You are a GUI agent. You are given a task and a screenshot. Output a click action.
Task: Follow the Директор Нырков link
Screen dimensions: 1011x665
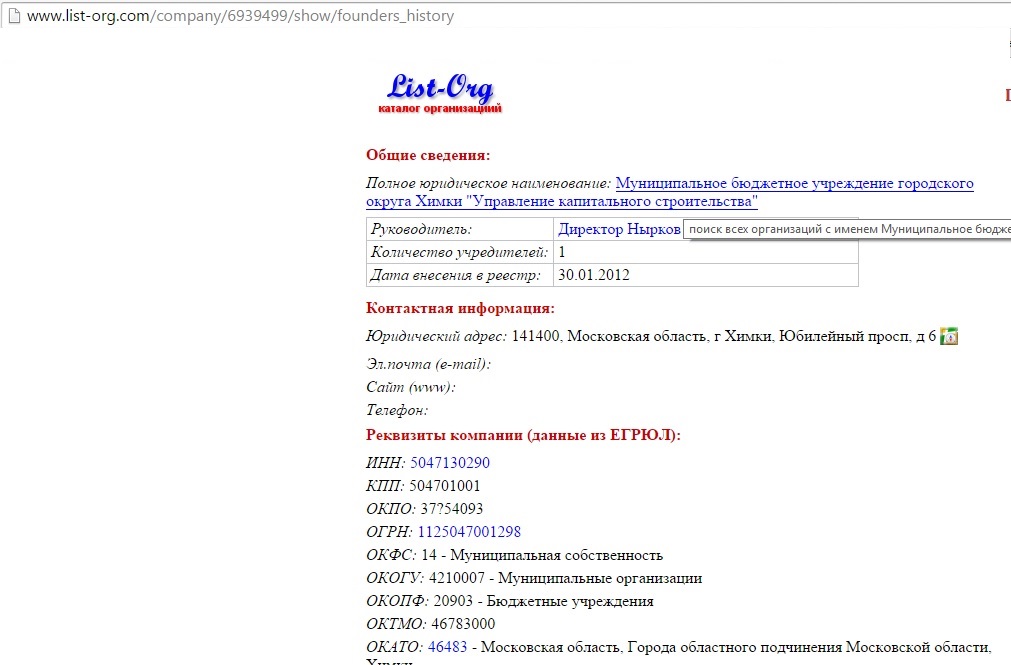click(x=619, y=229)
